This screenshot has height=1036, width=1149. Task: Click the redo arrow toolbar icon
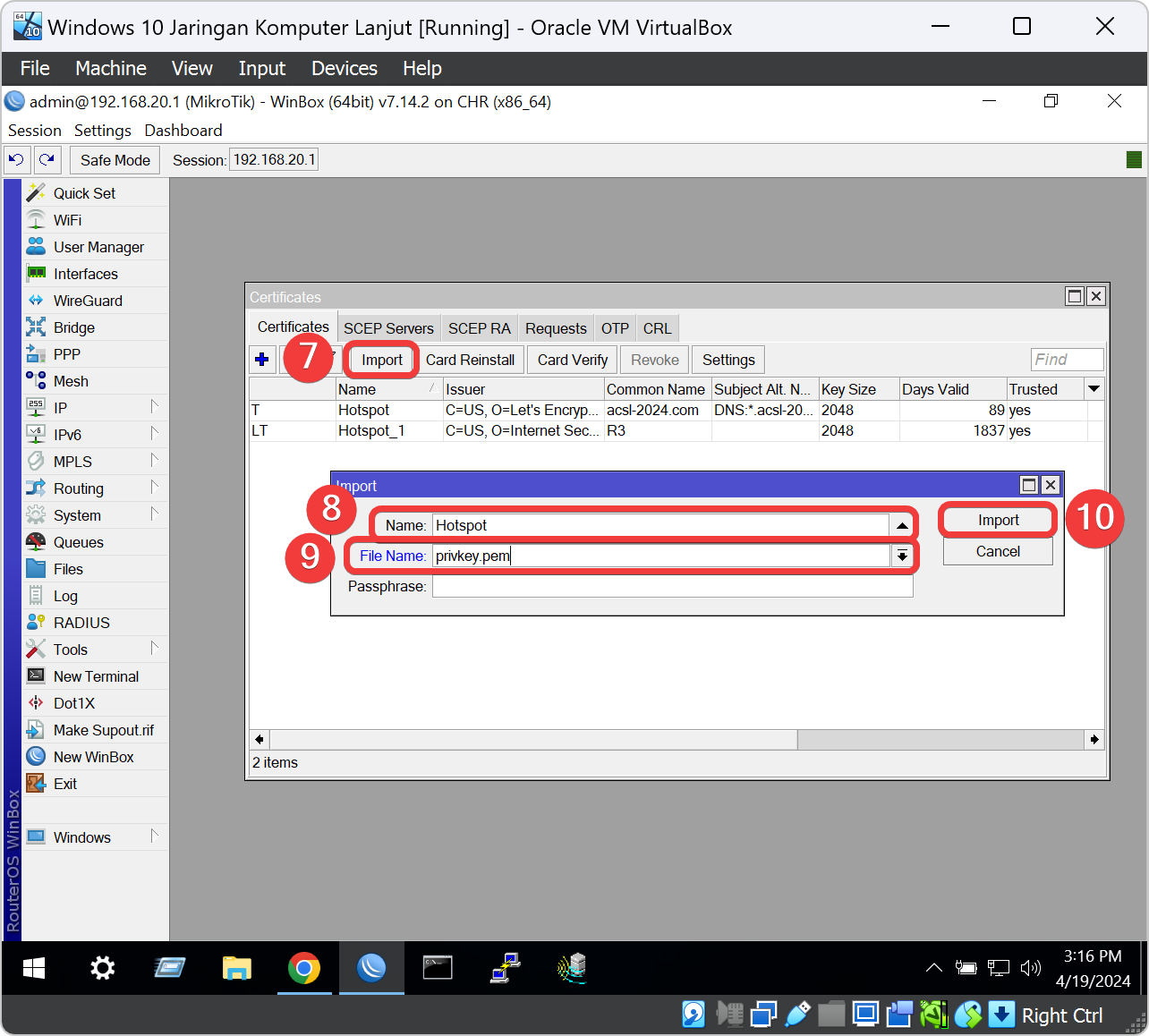pyautogui.click(x=47, y=160)
